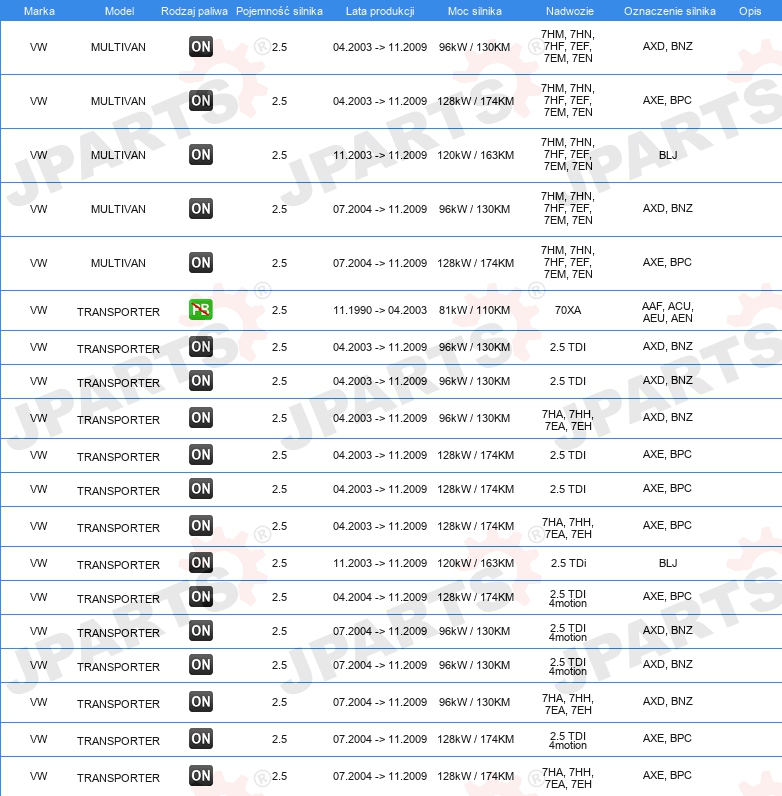This screenshot has height=796, width=782.
Task: Select the power value 81kW / 110KM
Action: coord(474,310)
